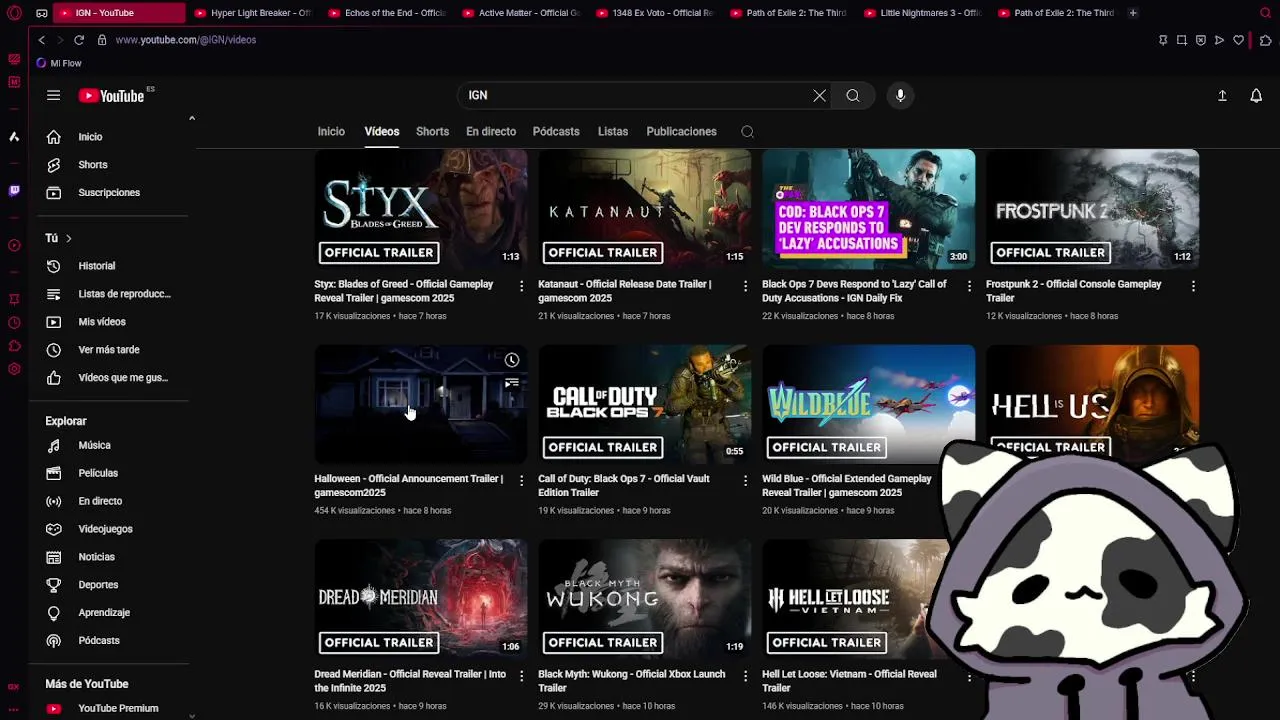Open the YouTube hamburger guide menu
Image resolution: width=1280 pixels, height=720 pixels.
tap(53, 95)
